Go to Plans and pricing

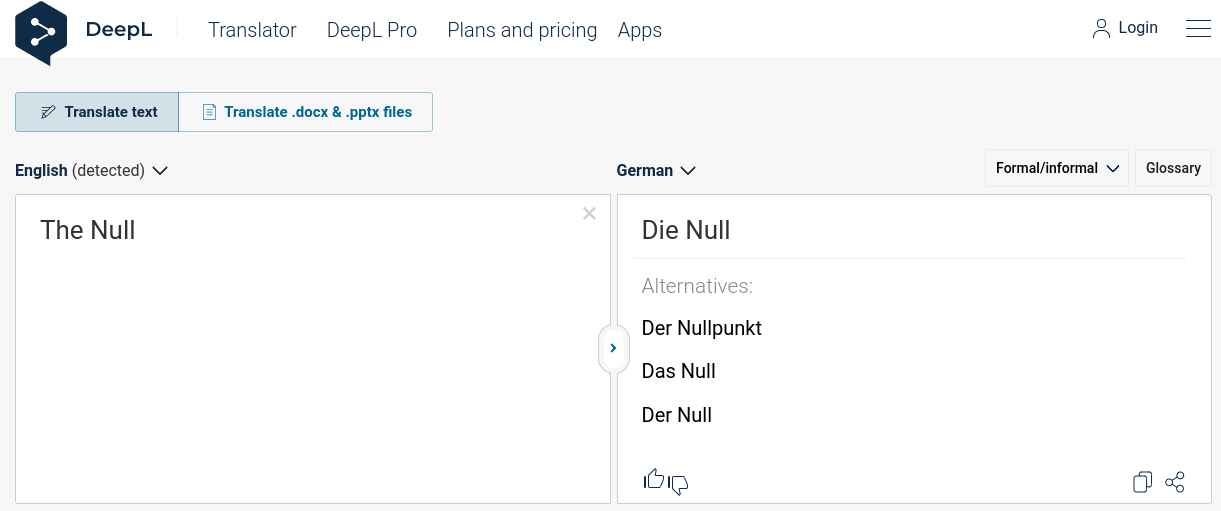coord(522,30)
